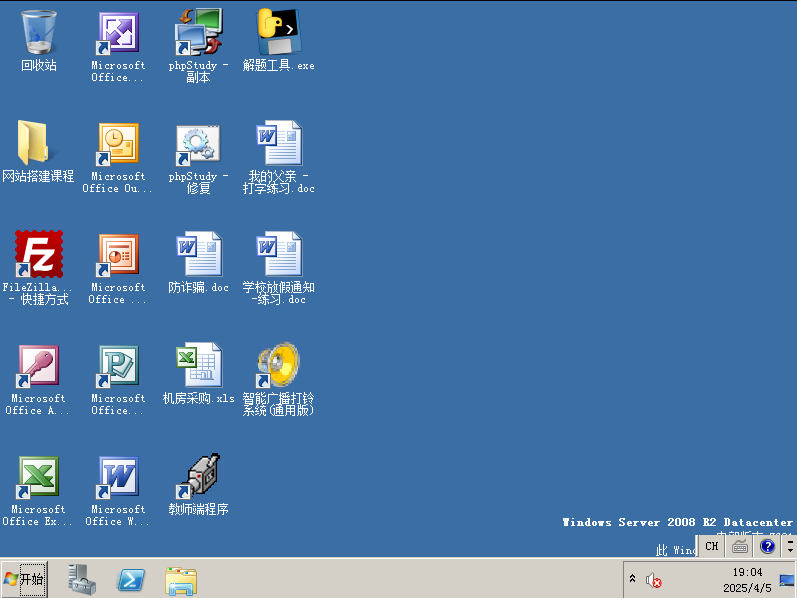Click the muted volume tray icon

pos(653,580)
